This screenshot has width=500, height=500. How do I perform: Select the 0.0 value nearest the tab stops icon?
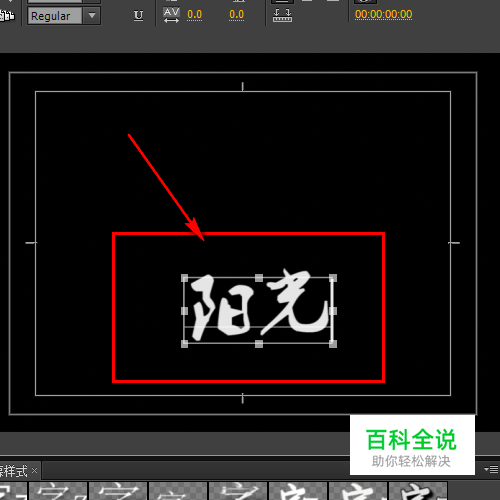pos(236,15)
